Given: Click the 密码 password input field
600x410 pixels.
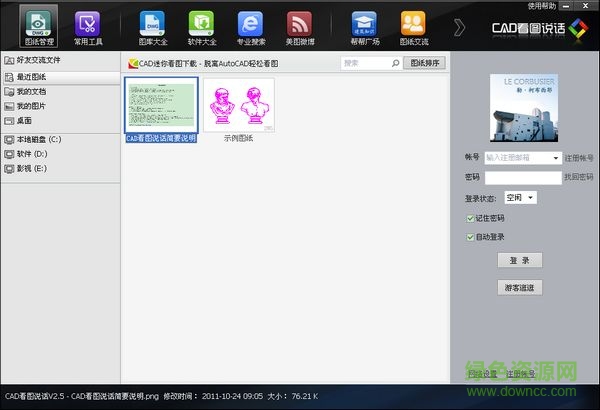Looking at the screenshot, I should point(522,177).
